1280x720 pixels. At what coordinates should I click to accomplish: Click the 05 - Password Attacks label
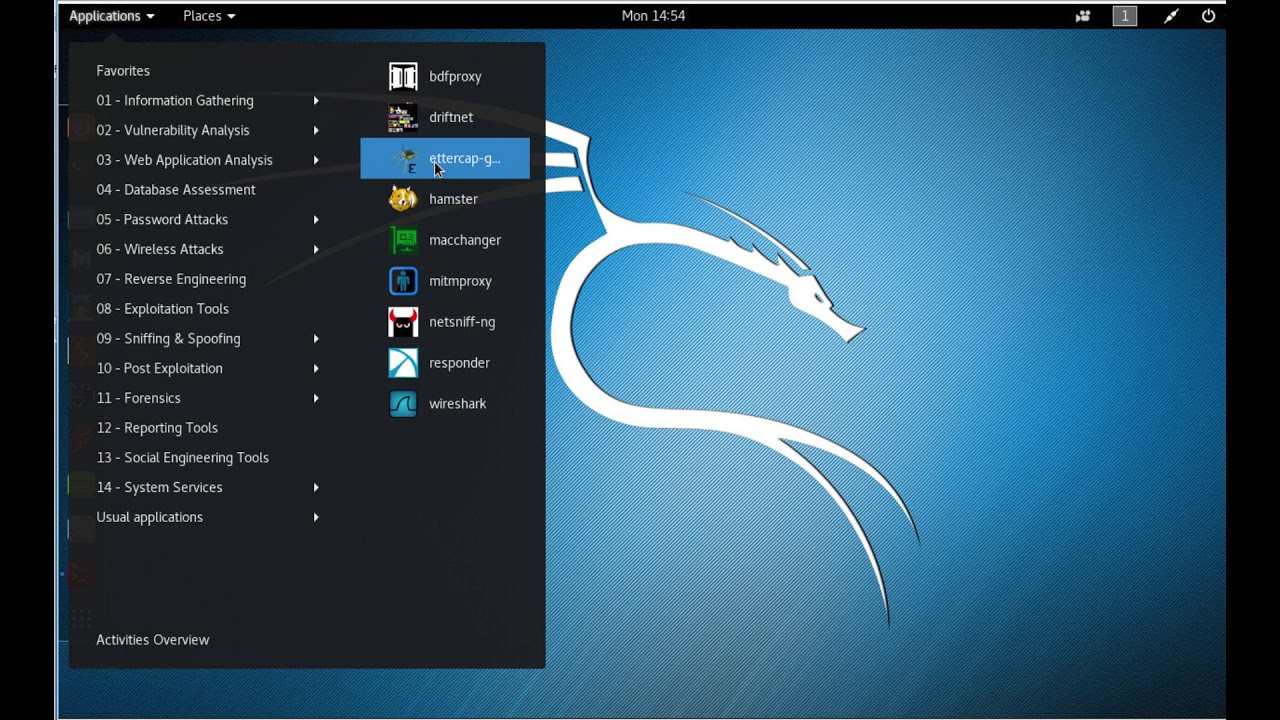(x=162, y=220)
